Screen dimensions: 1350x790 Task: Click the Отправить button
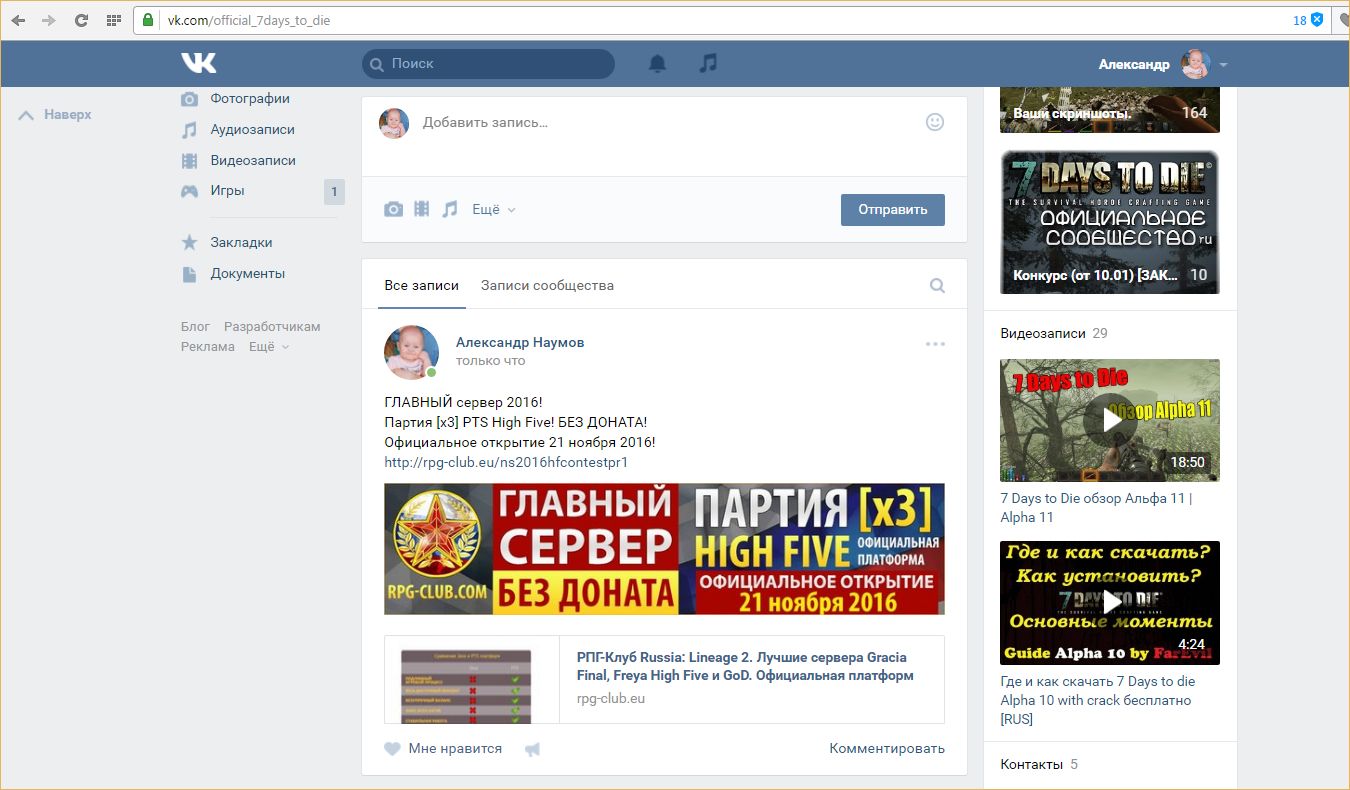click(893, 210)
